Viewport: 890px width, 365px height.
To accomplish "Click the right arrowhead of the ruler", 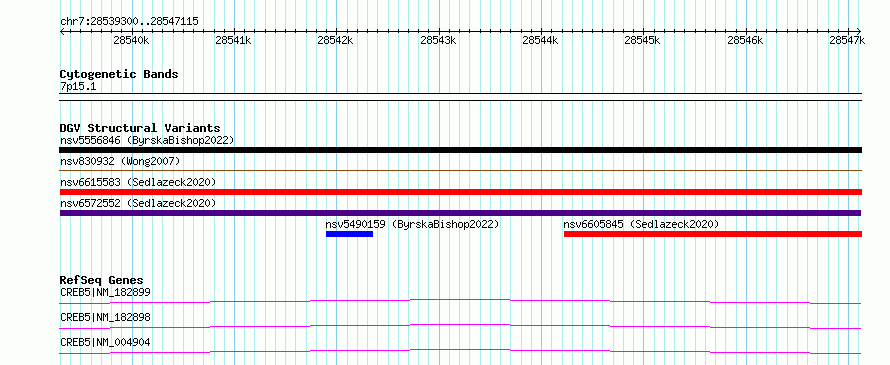I will 859,31.
